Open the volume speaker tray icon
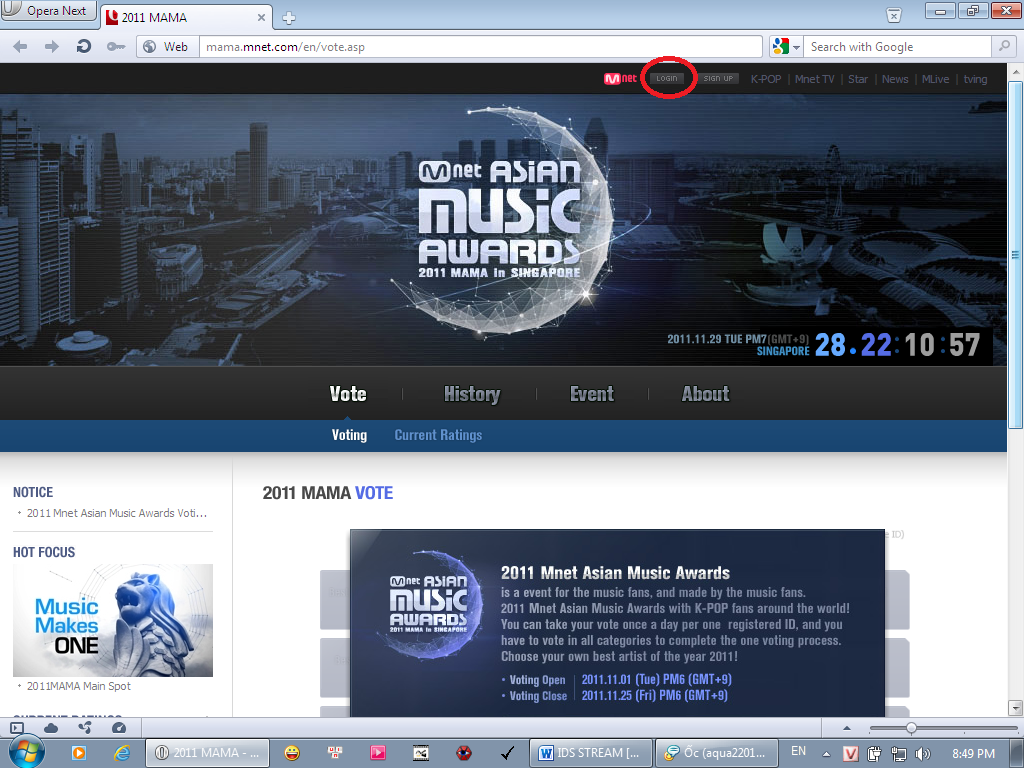Image resolution: width=1024 pixels, height=768 pixels. click(923, 754)
